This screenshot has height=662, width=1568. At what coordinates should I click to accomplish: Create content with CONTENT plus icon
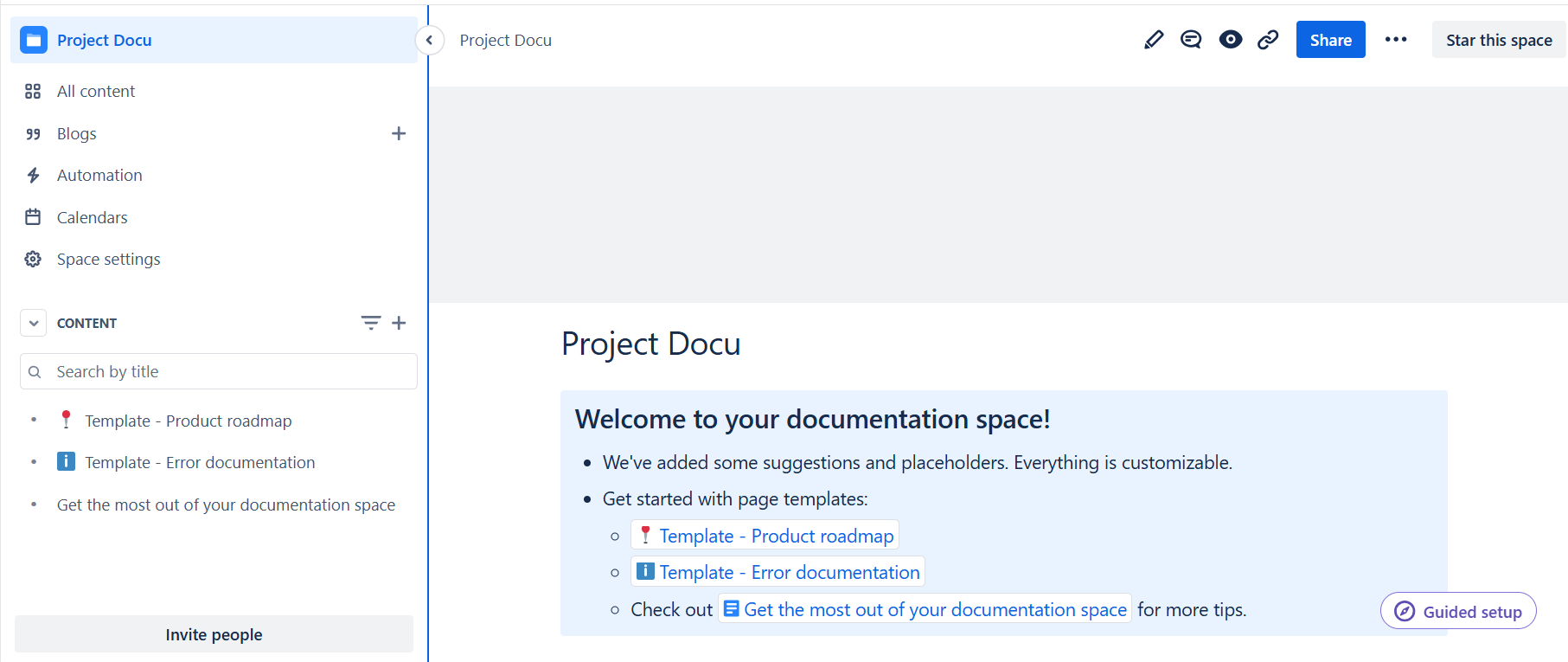(x=399, y=323)
